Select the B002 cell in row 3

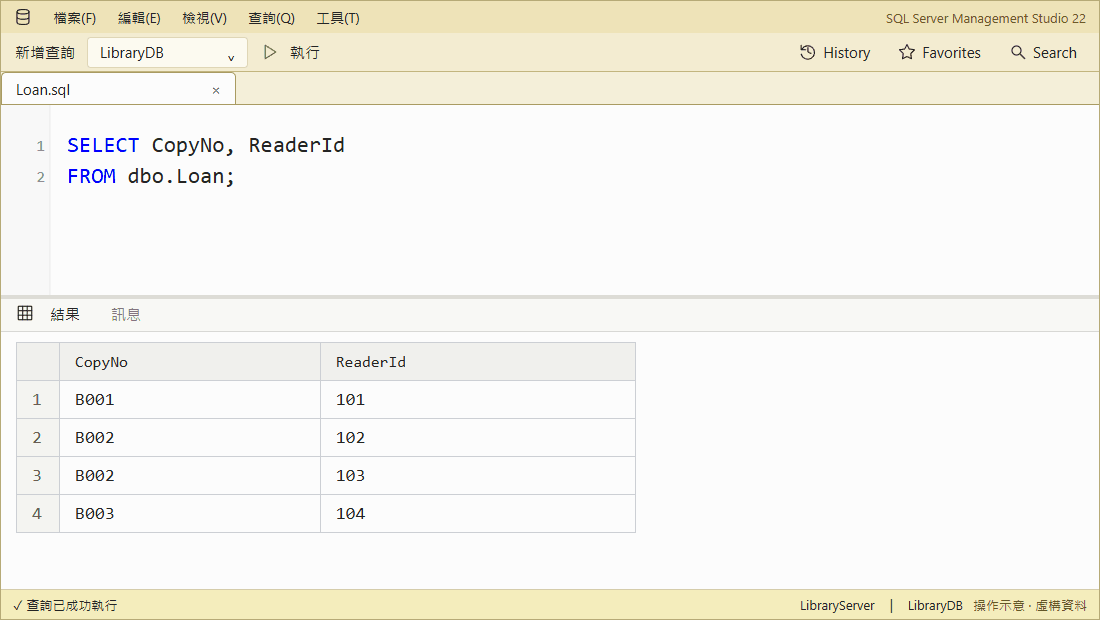click(190, 476)
